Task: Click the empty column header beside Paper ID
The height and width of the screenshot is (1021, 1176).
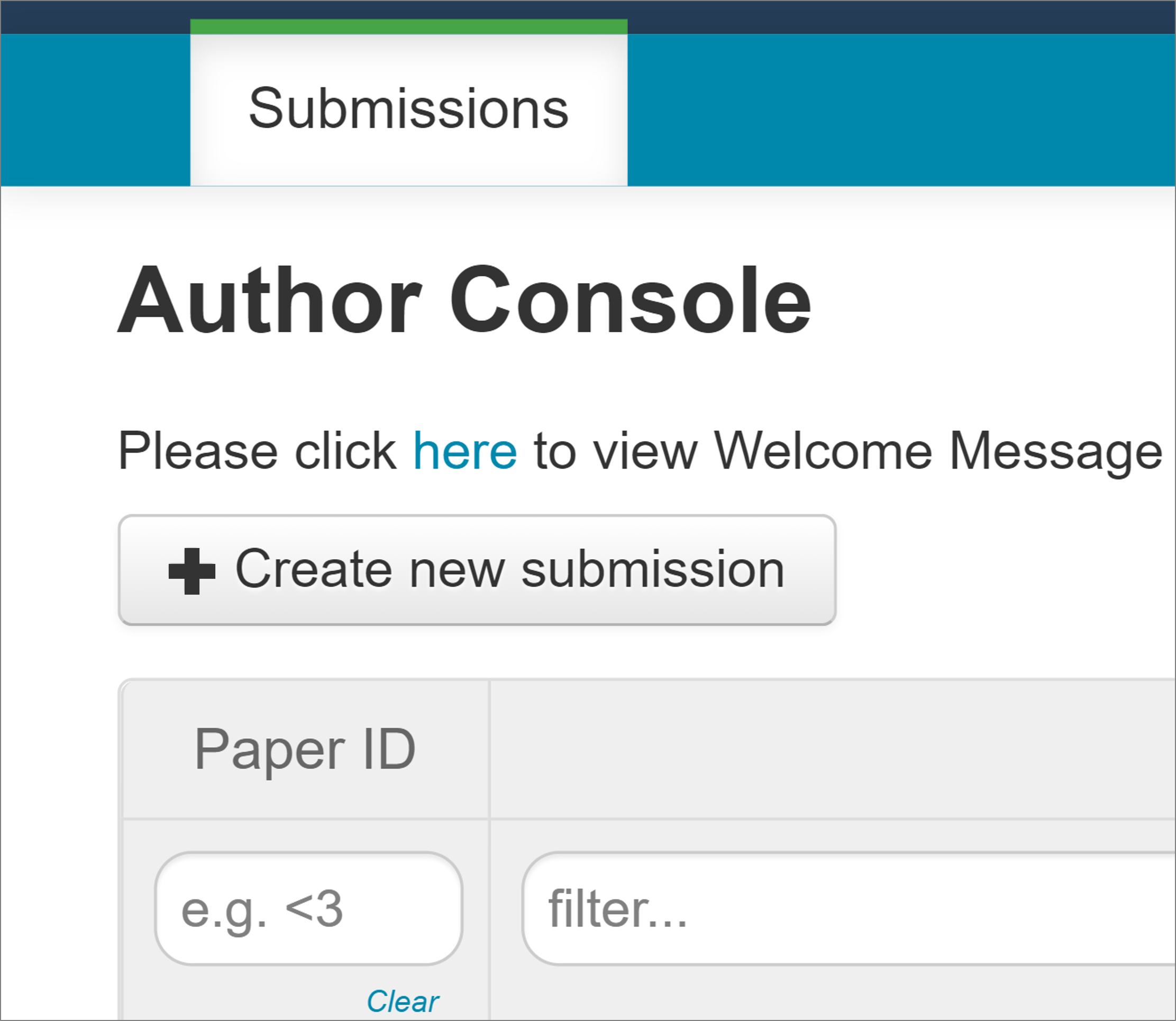Action: point(832,749)
